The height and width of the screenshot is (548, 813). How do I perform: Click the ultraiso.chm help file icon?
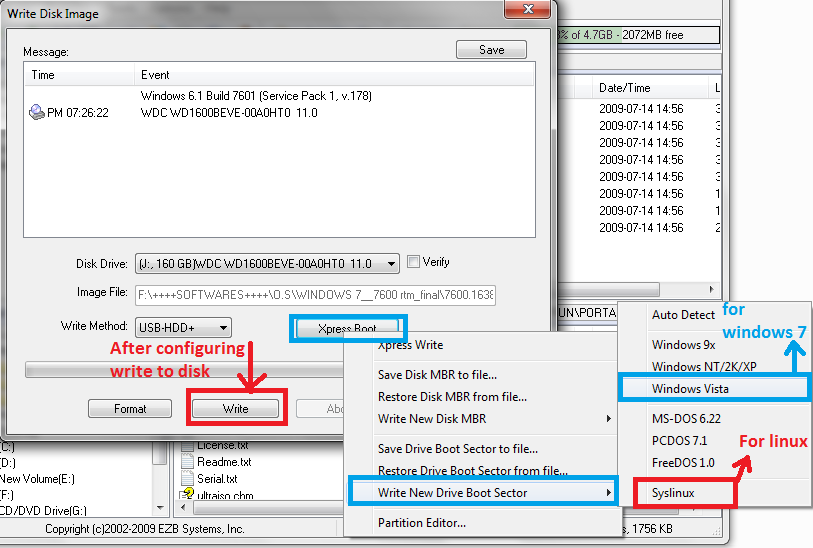(187, 494)
